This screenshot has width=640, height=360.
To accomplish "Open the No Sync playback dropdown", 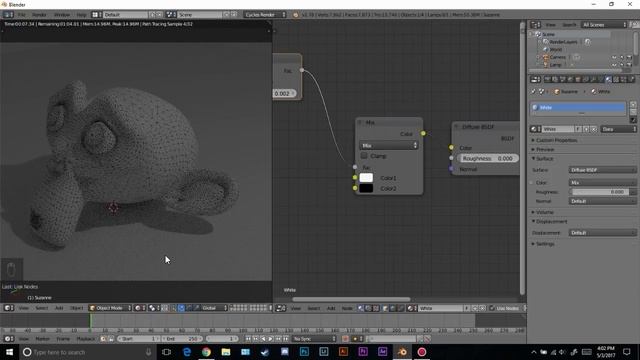I will click(x=314, y=339).
